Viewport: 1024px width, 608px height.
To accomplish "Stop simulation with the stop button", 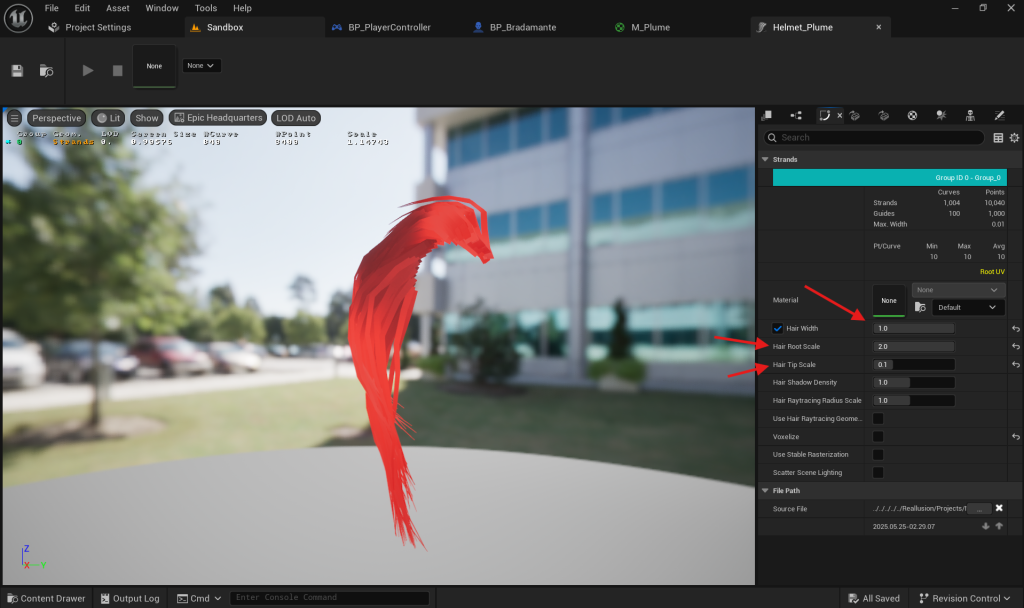I will pyautogui.click(x=118, y=71).
